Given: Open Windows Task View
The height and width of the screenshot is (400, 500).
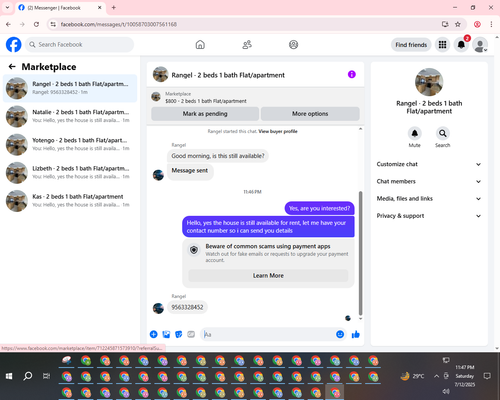Looking at the screenshot, I should (46, 376).
